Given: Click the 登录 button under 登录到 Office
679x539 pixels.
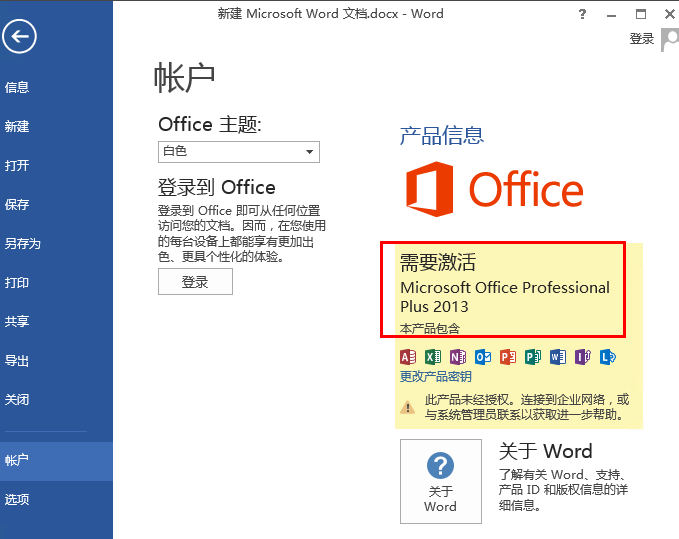Looking at the screenshot, I should click(195, 282).
